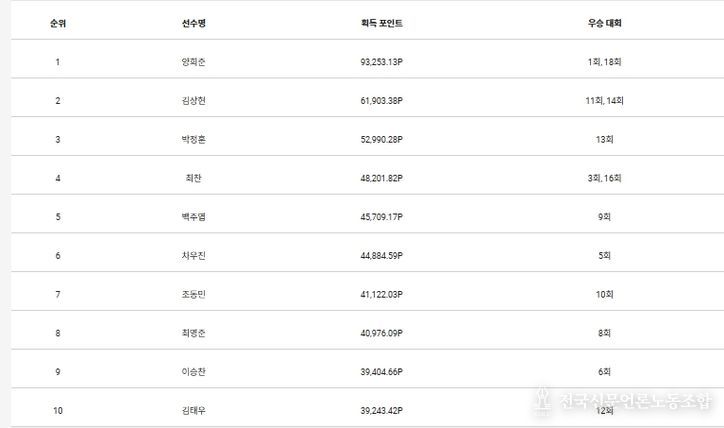Click player name 최찬
Screen dimensions: 724x428
click(193, 178)
